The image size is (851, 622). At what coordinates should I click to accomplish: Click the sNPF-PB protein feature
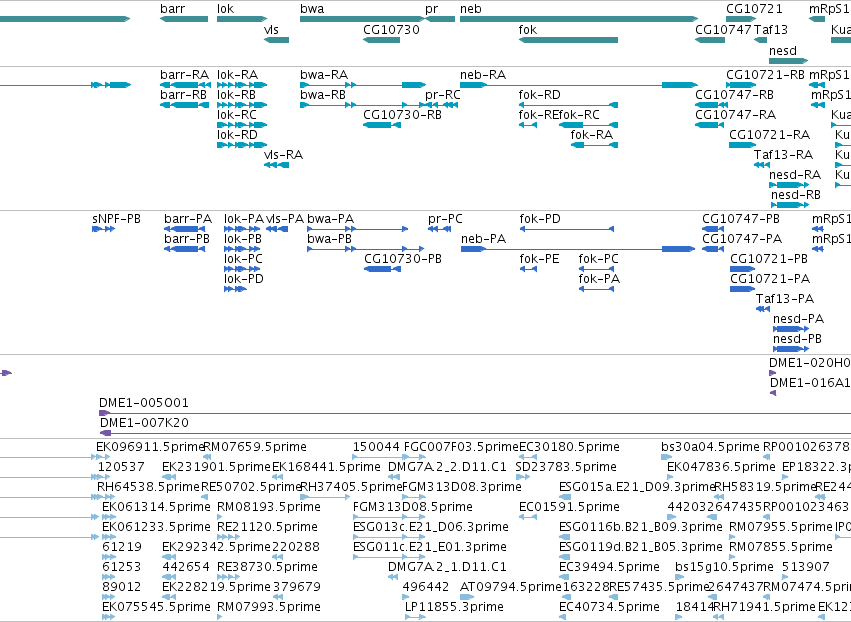tap(104, 229)
